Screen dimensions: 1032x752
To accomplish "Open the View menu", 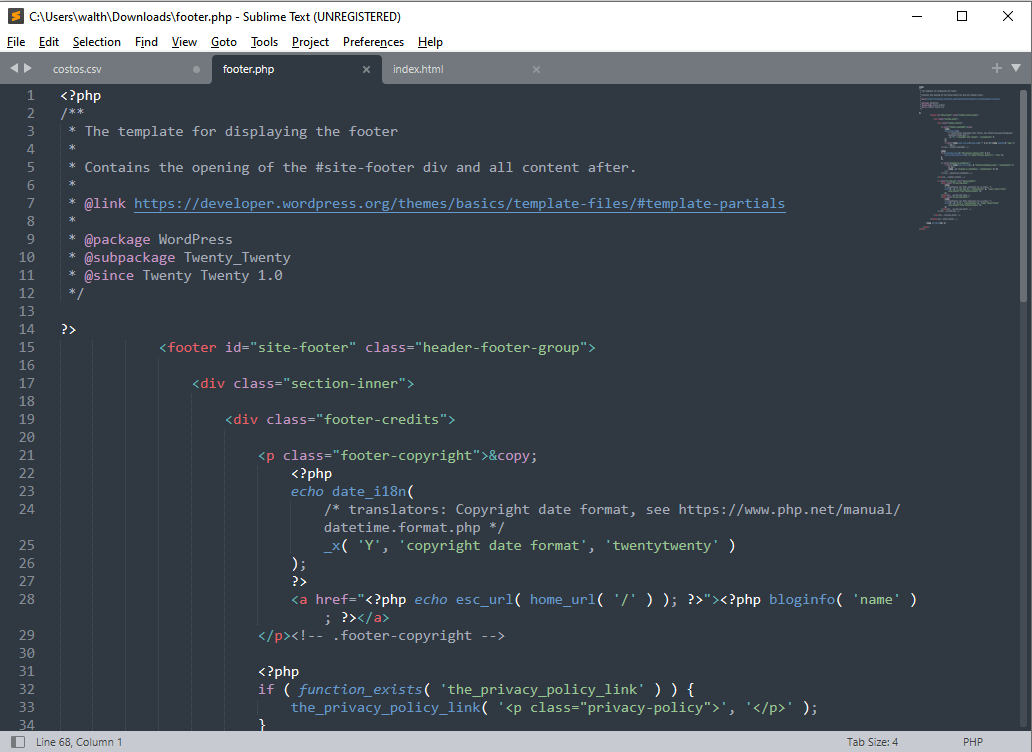I will (184, 42).
